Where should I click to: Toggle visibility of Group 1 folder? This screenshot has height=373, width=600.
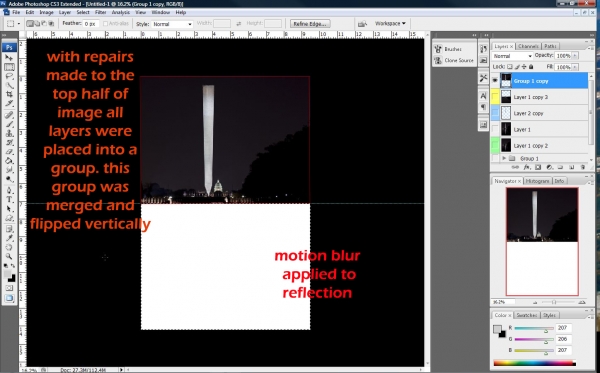[495, 158]
